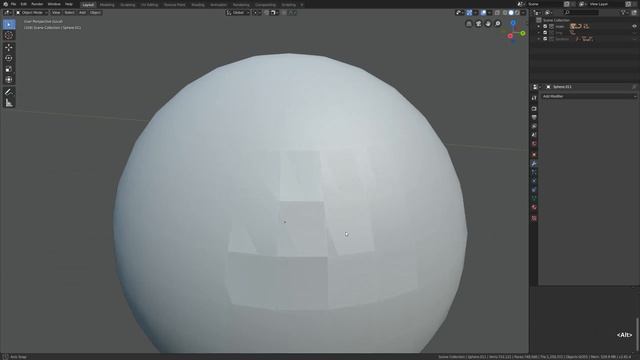Click the hand pan-view navigation icon
The width and height of the screenshot is (640, 360).
(488, 24)
